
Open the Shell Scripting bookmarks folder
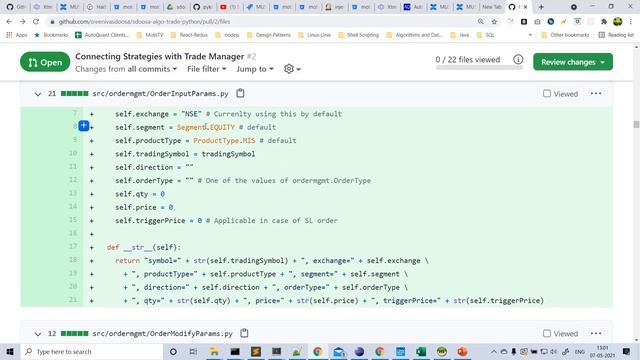(x=359, y=35)
